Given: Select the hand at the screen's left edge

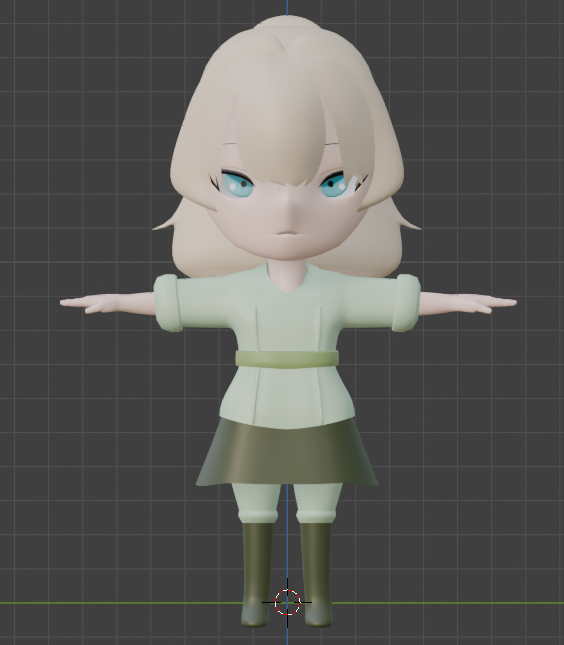Looking at the screenshot, I should tap(88, 304).
